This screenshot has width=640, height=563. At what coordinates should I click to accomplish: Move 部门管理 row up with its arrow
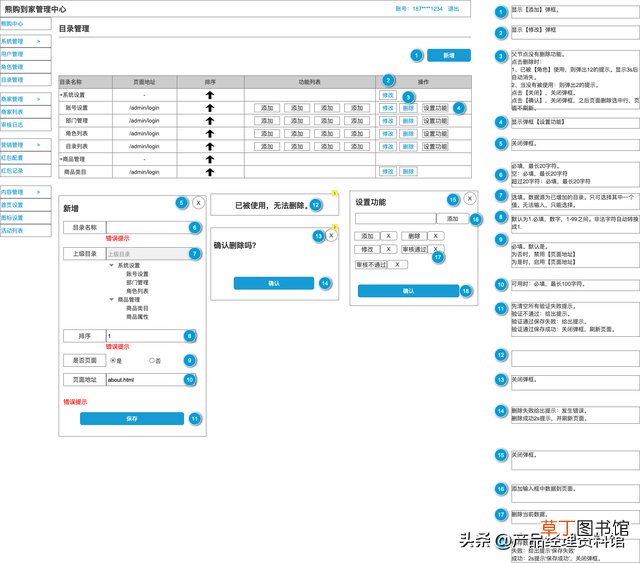pyautogui.click(x=210, y=121)
